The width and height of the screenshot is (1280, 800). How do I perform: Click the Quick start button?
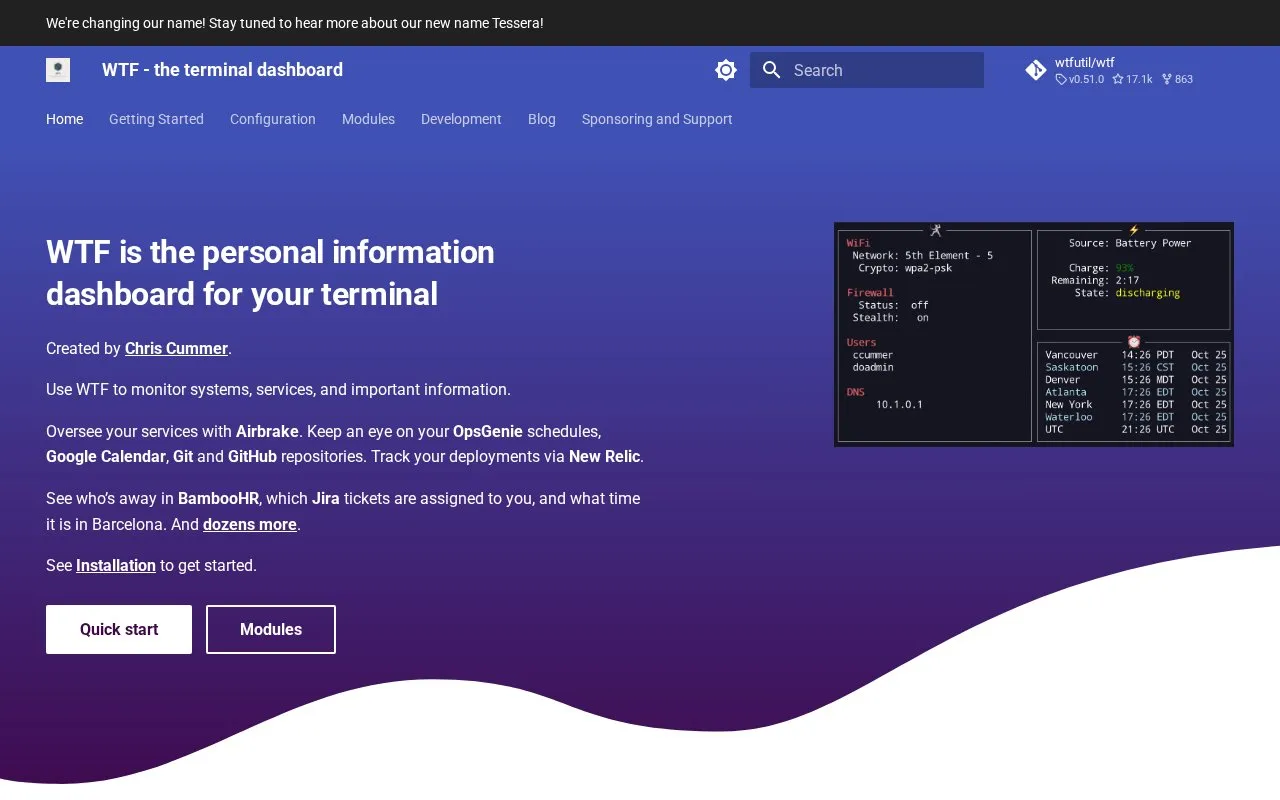pyautogui.click(x=119, y=629)
